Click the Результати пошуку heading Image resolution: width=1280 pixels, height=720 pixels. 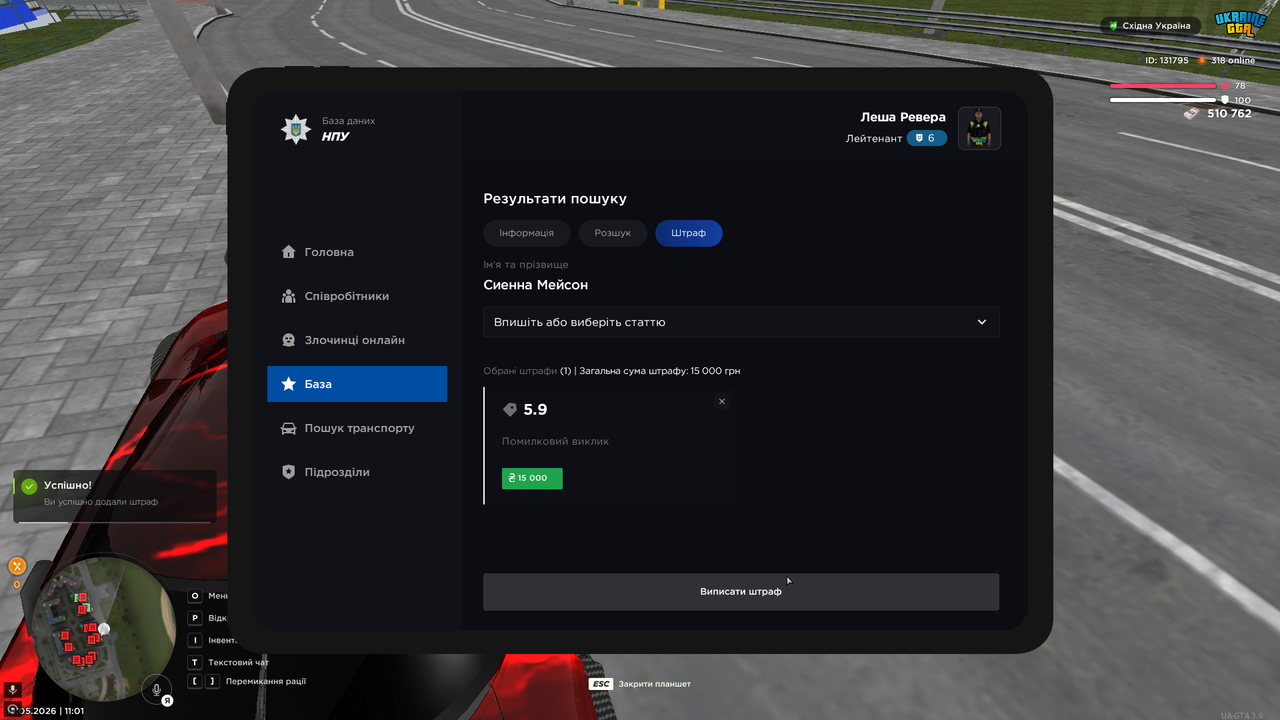tap(555, 199)
